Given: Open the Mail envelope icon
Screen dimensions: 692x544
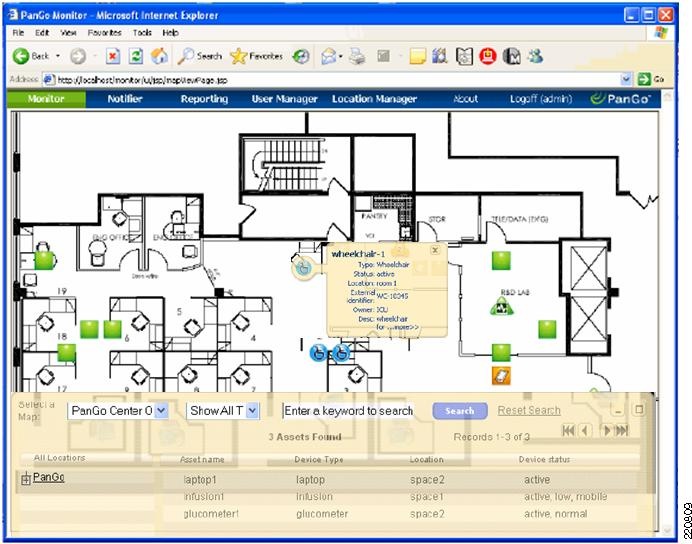Looking at the screenshot, I should 328,56.
